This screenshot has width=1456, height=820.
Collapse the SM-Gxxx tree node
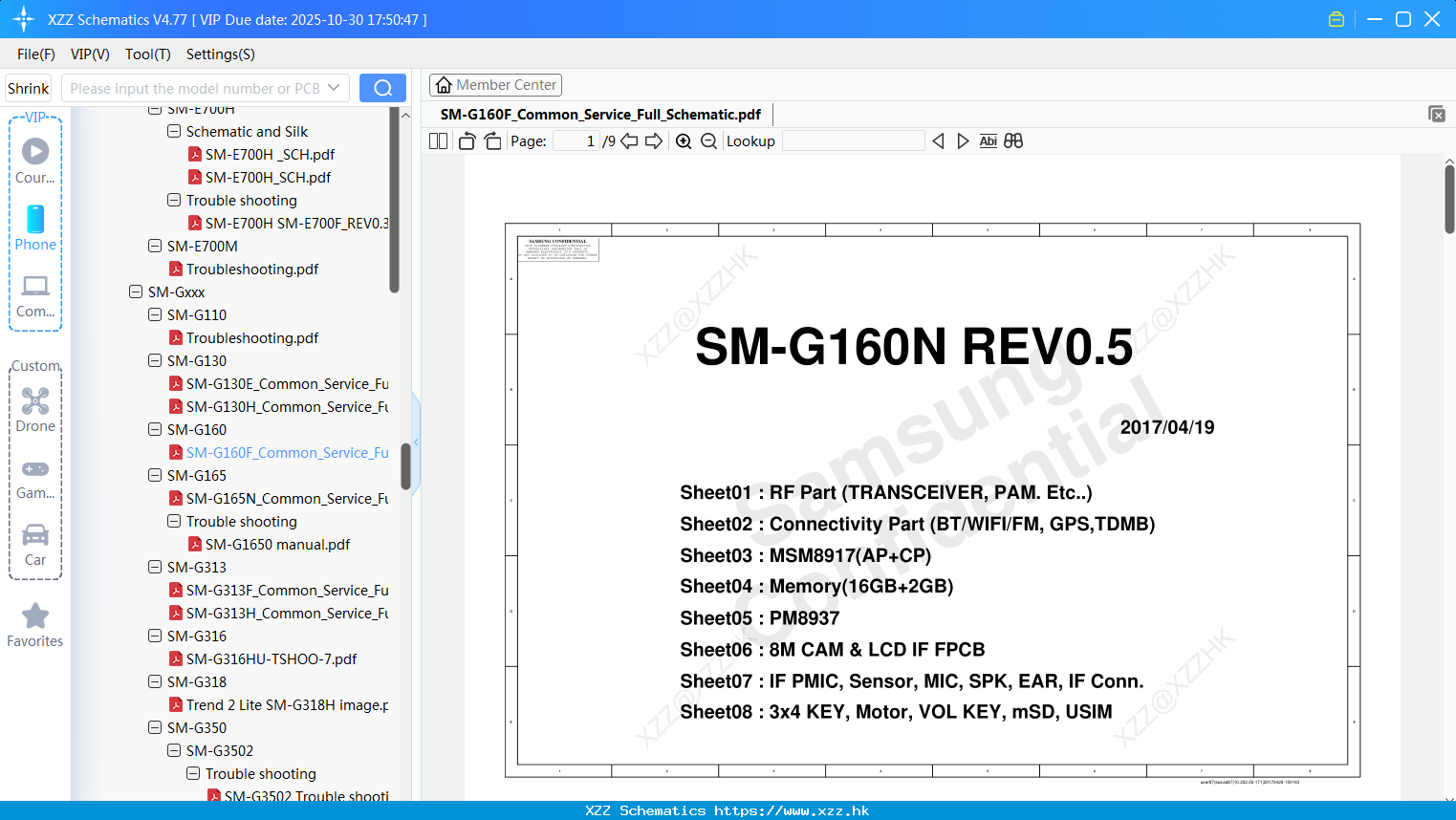click(x=136, y=291)
